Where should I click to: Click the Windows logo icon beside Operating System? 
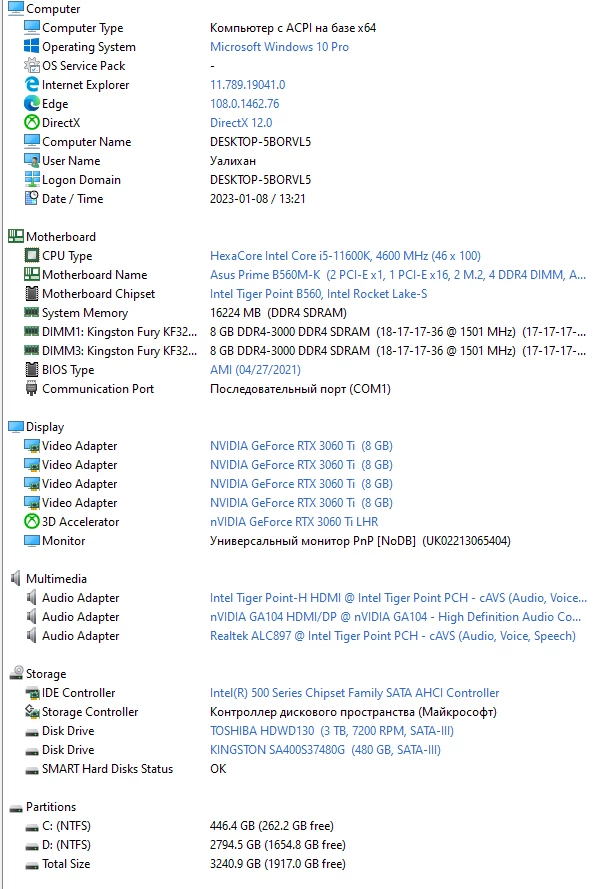pyautogui.click(x=32, y=46)
